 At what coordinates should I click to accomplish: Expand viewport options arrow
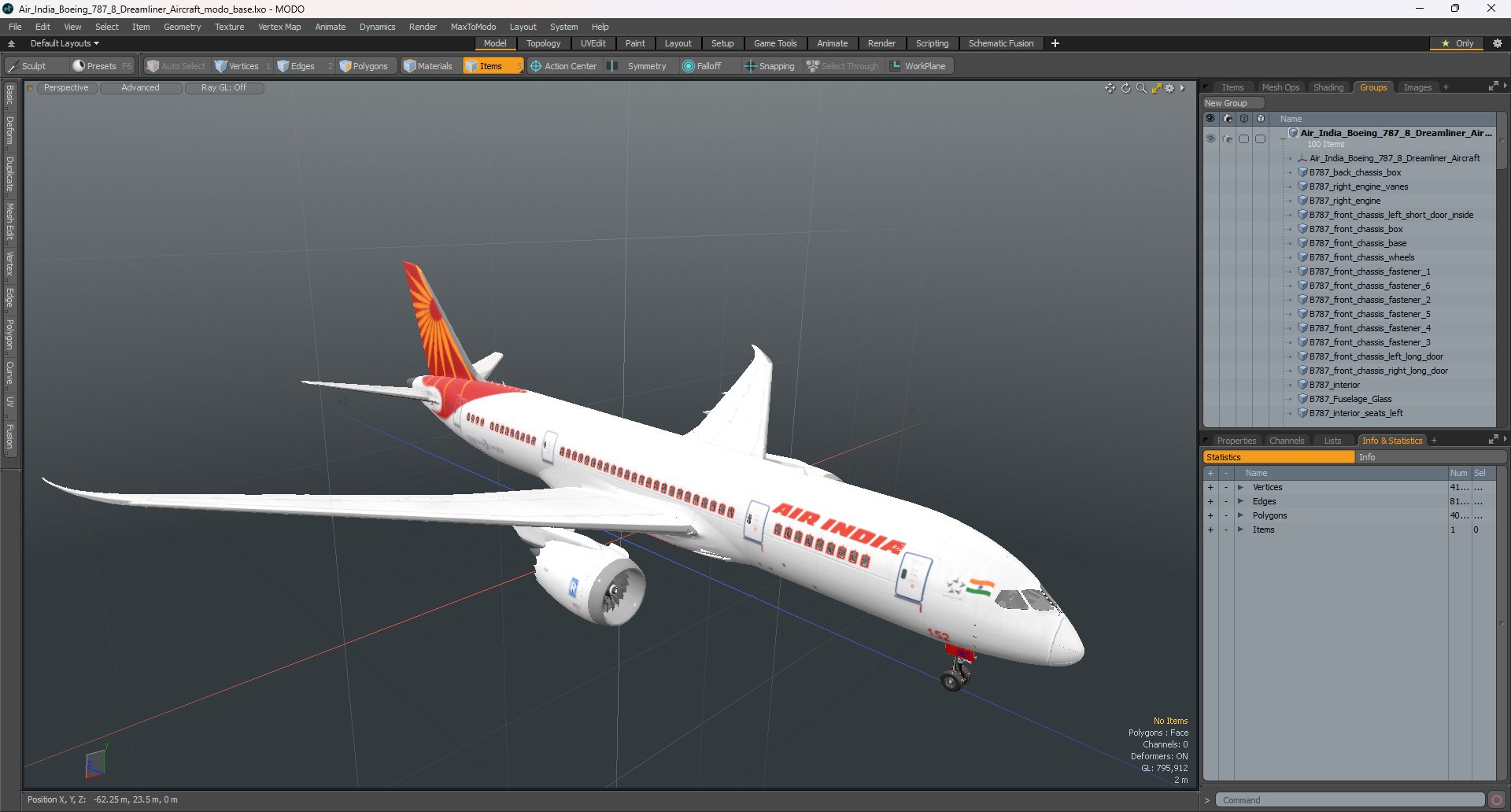click(1183, 88)
